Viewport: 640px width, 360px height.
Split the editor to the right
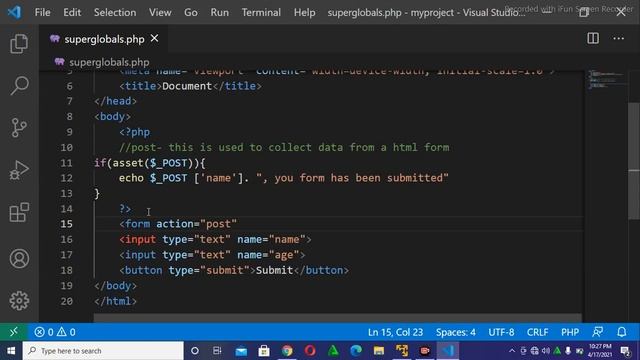pos(593,38)
